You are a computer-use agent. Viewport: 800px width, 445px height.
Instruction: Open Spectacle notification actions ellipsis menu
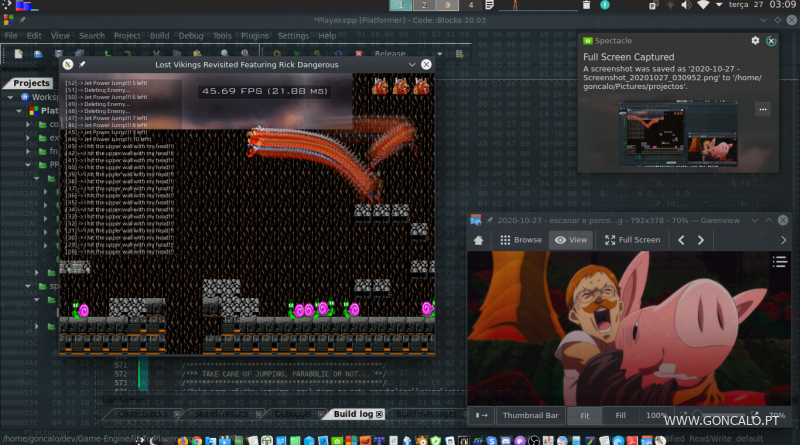(763, 109)
